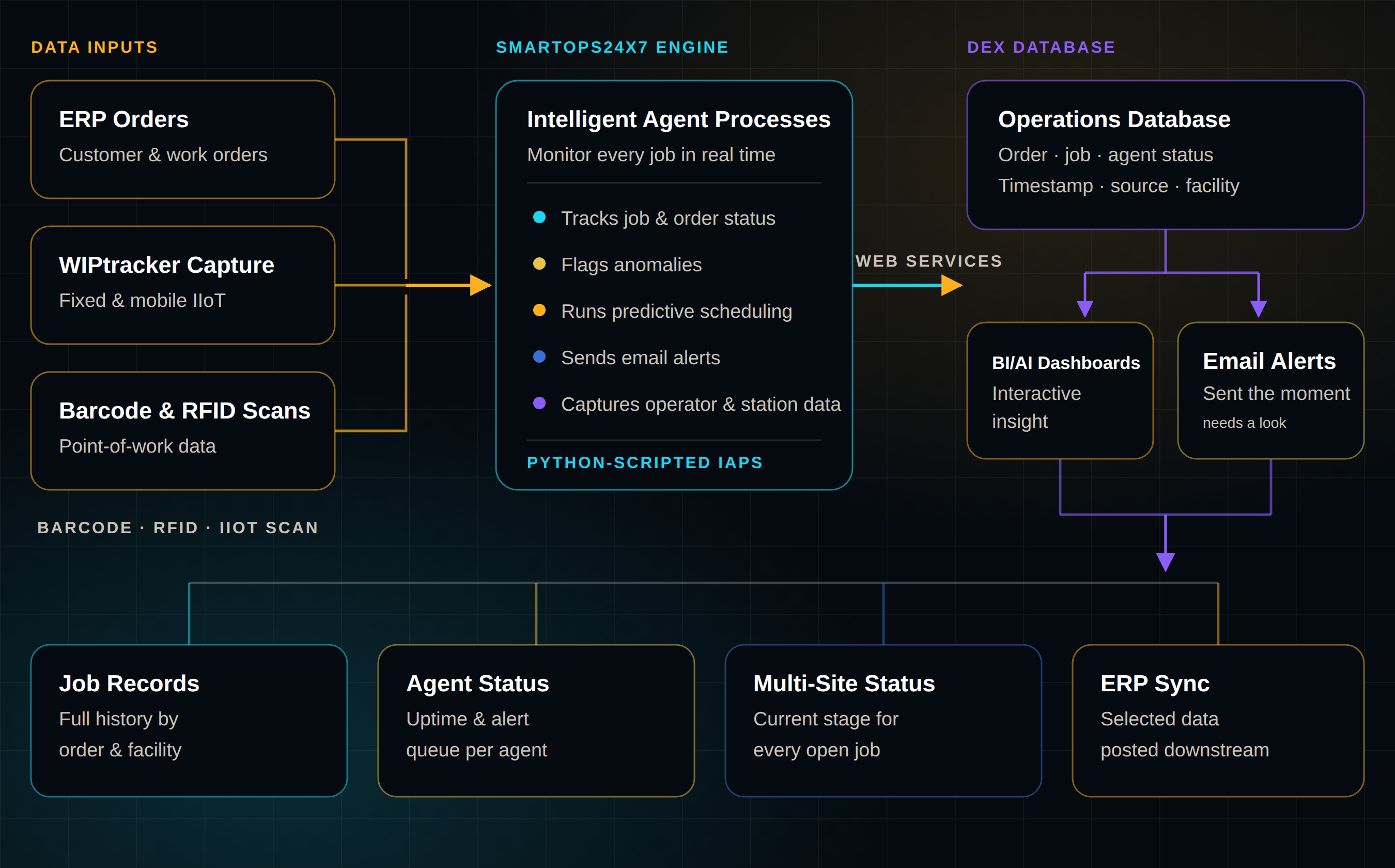The image size is (1395, 868).
Task: Click 'Order · job · agent status' text
Action: coord(1106,155)
